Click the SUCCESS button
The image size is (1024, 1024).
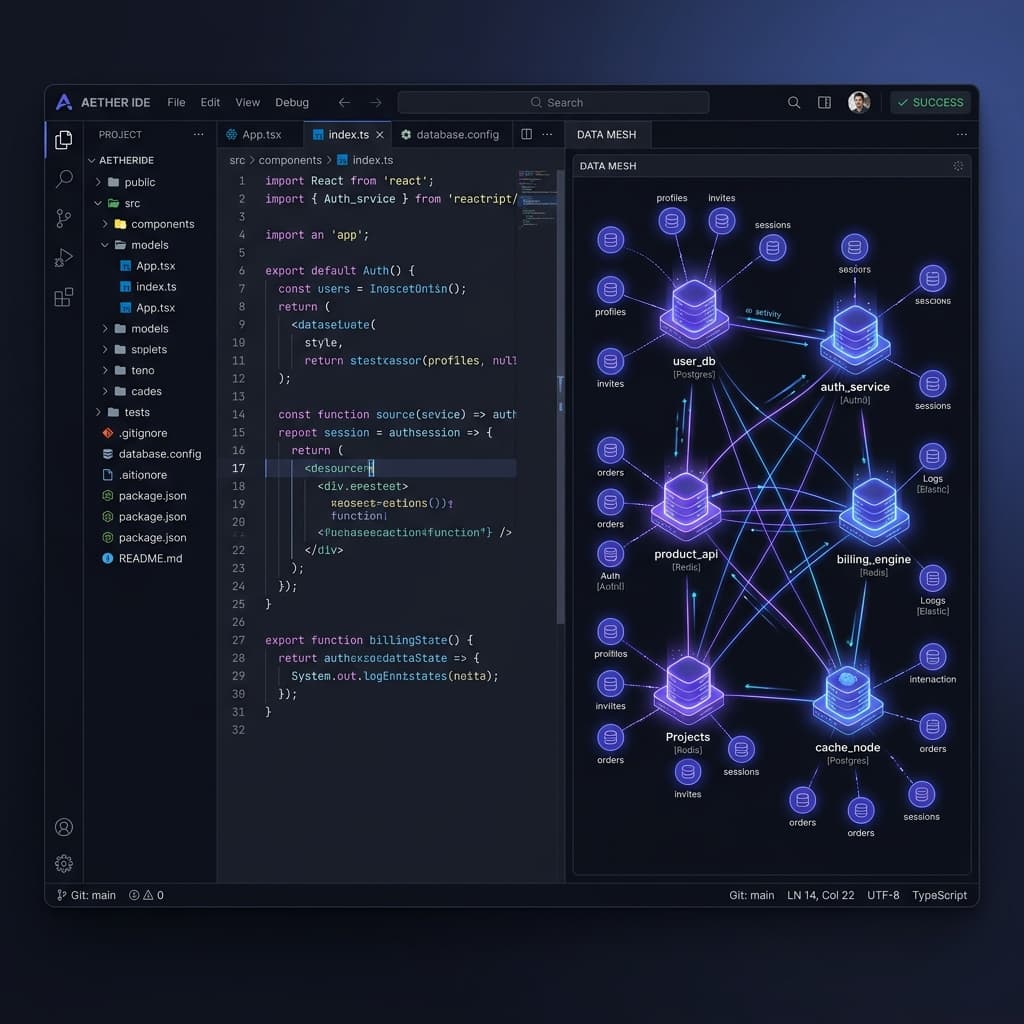(930, 102)
